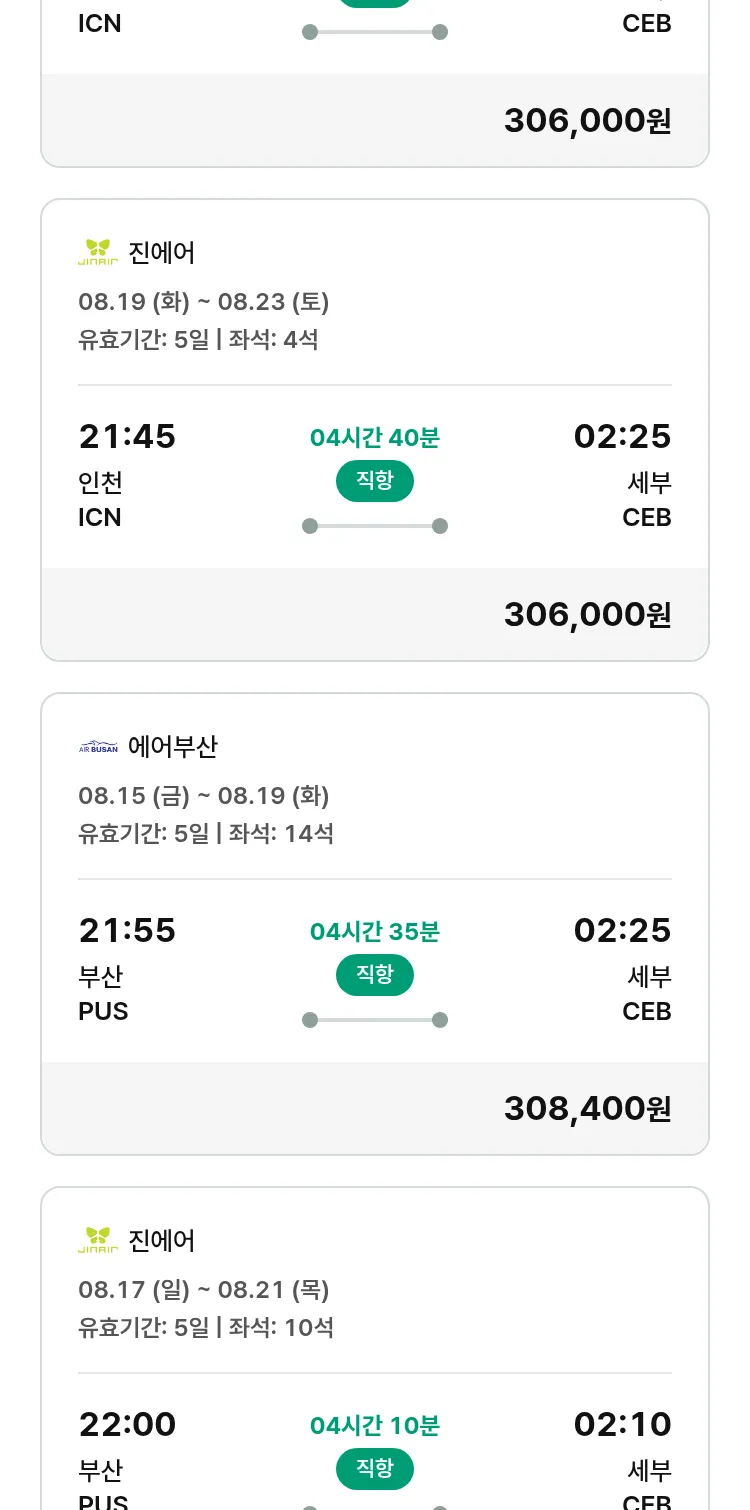Click the 04시간 35분 flight duration
The image size is (750, 1510).
coord(375,931)
